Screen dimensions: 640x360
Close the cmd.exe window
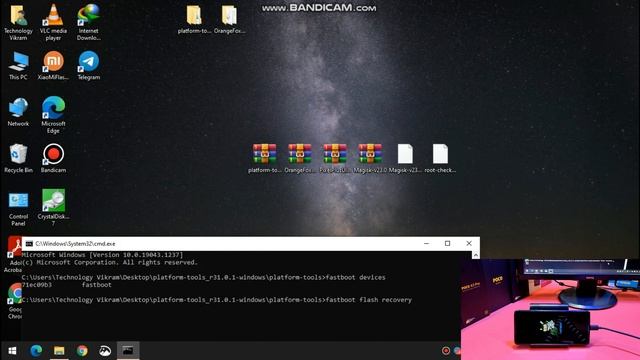tap(469, 244)
